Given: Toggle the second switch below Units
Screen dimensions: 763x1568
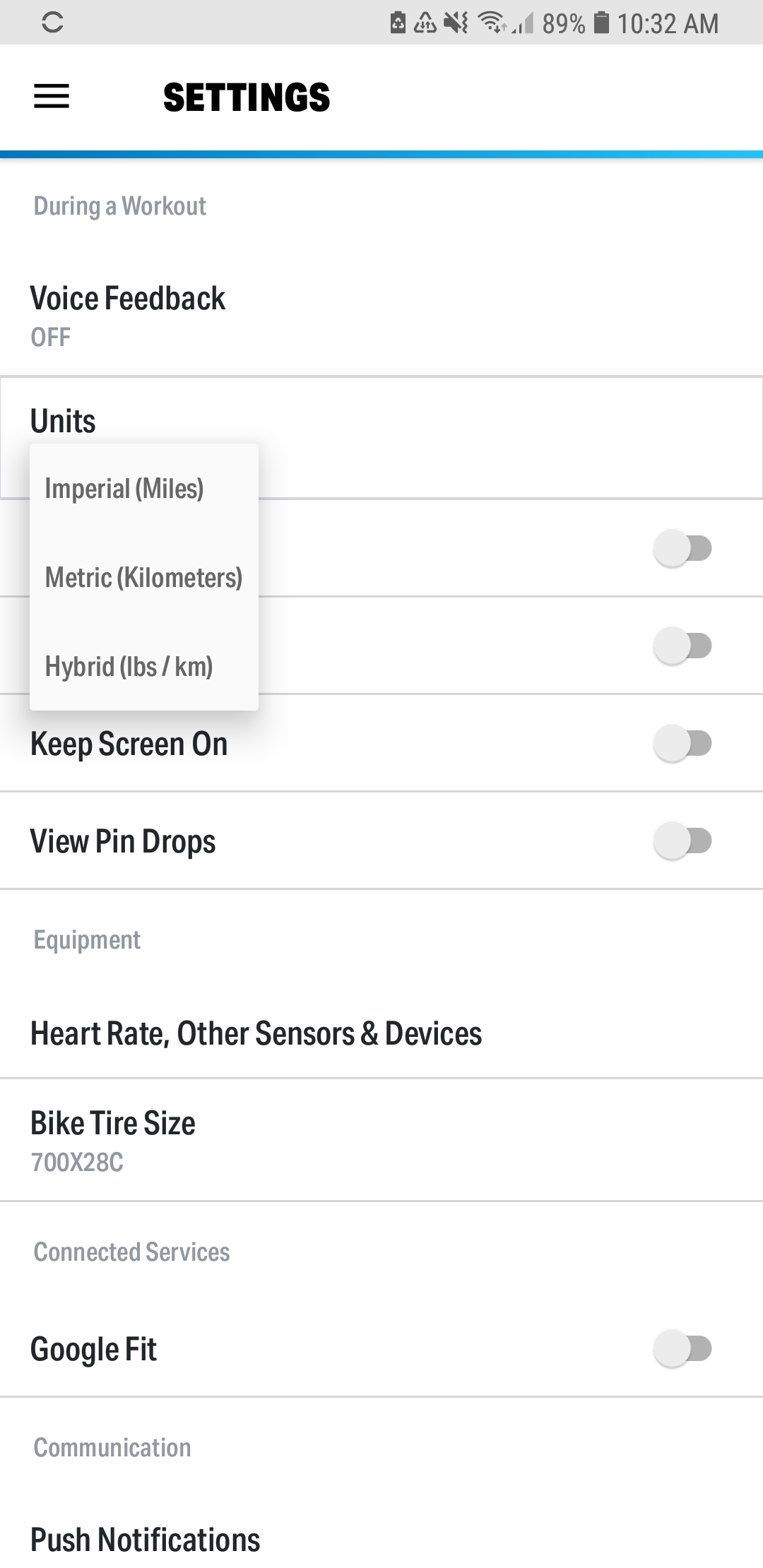Looking at the screenshot, I should click(x=682, y=646).
